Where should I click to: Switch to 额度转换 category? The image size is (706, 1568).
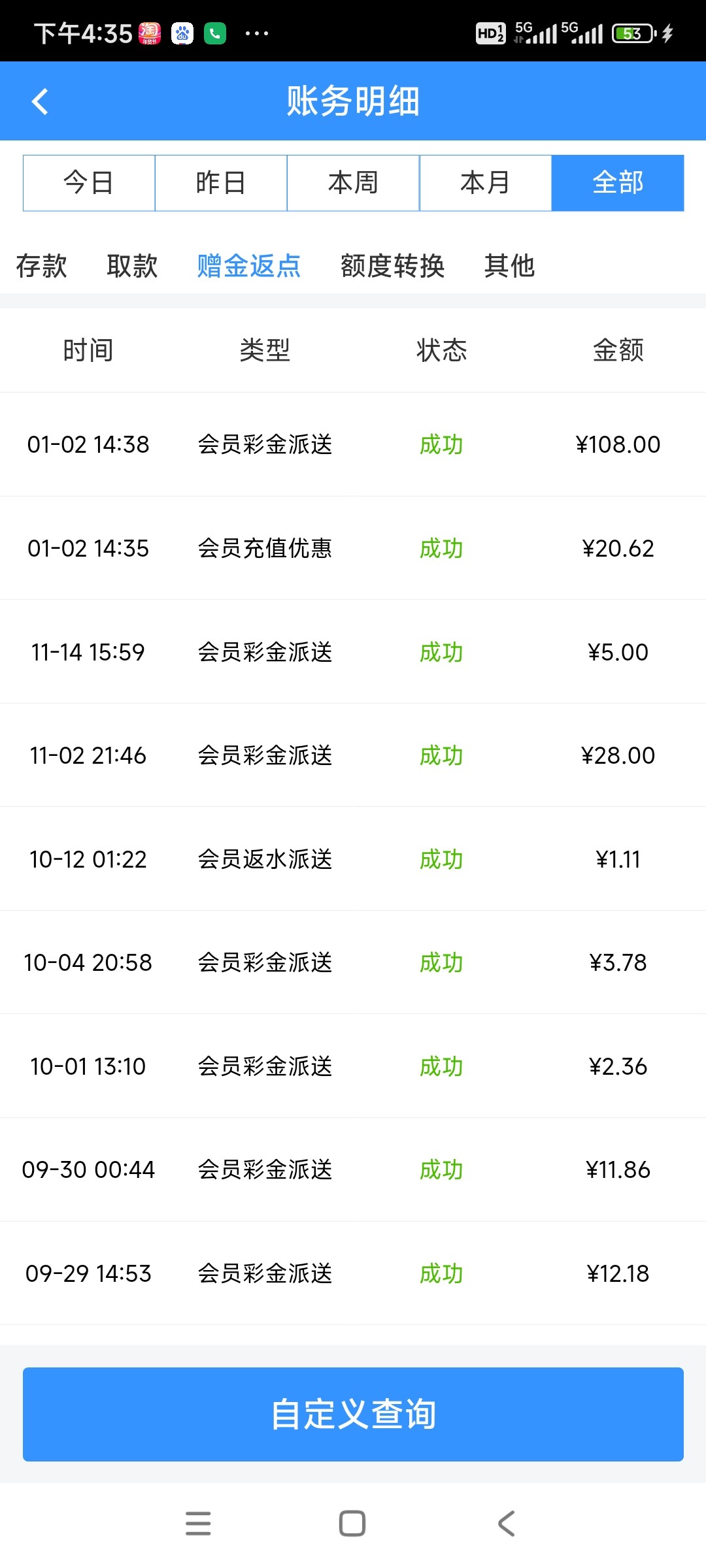[392, 266]
